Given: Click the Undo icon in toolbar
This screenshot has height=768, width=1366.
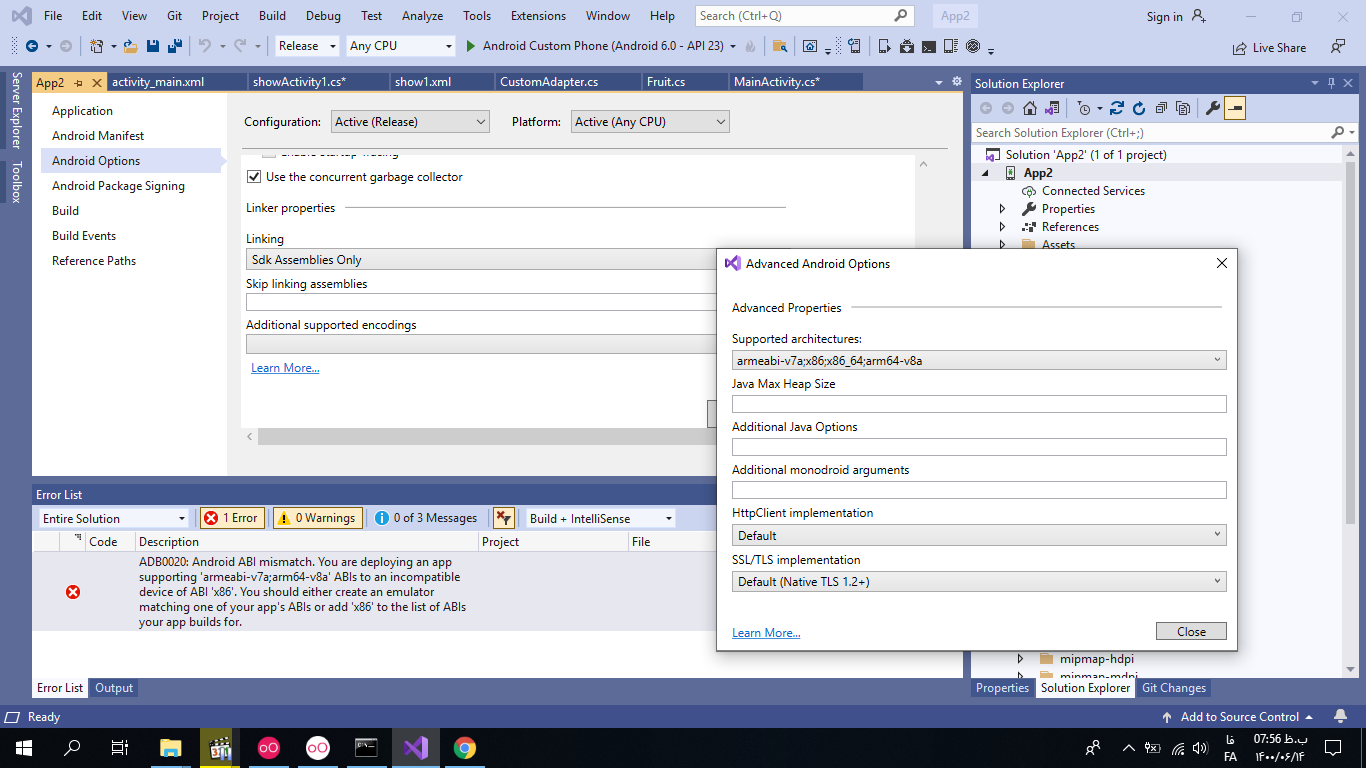Looking at the screenshot, I should click(205, 46).
